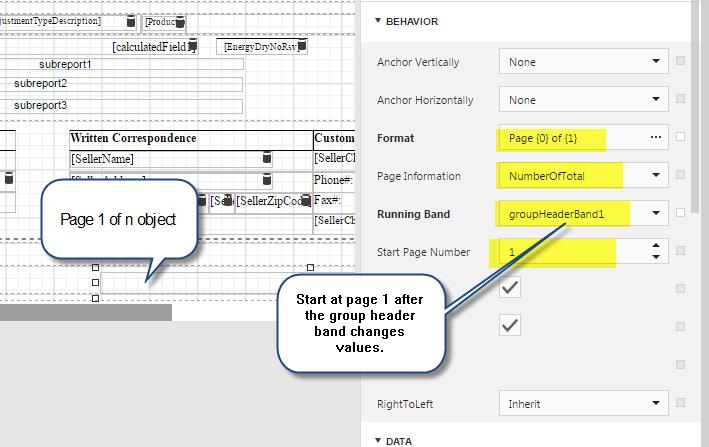Open Running Band dropdown with groupHeaderBand1
709x447 pixels.
656,214
